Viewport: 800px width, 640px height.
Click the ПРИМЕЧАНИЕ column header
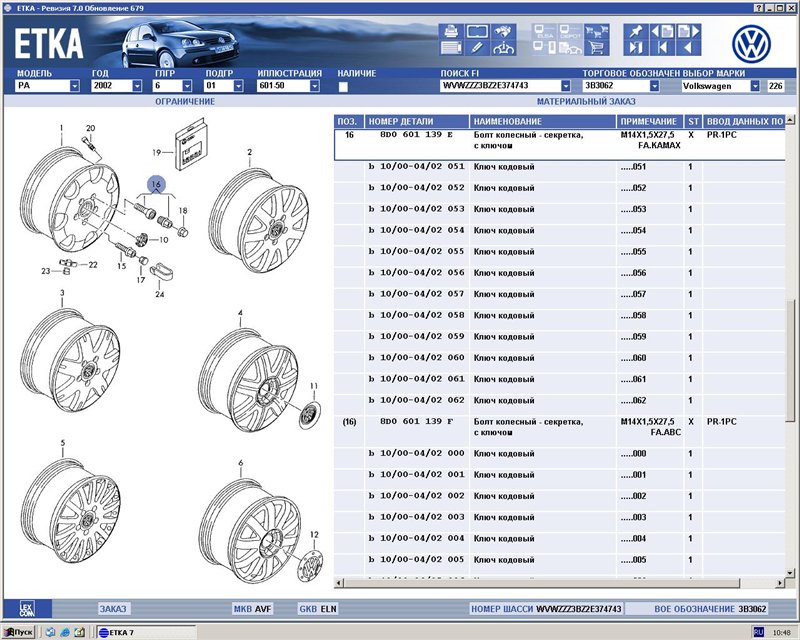(649, 121)
